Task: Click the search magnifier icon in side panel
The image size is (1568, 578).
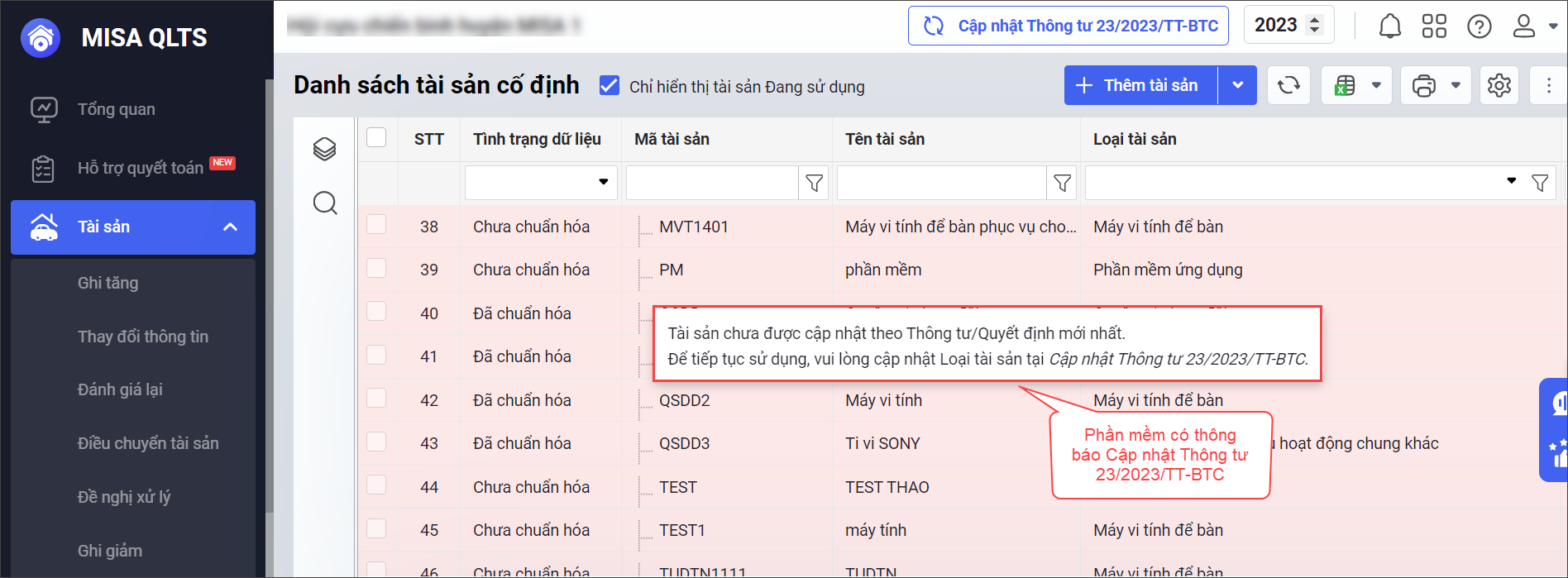Action: pyautogui.click(x=325, y=203)
